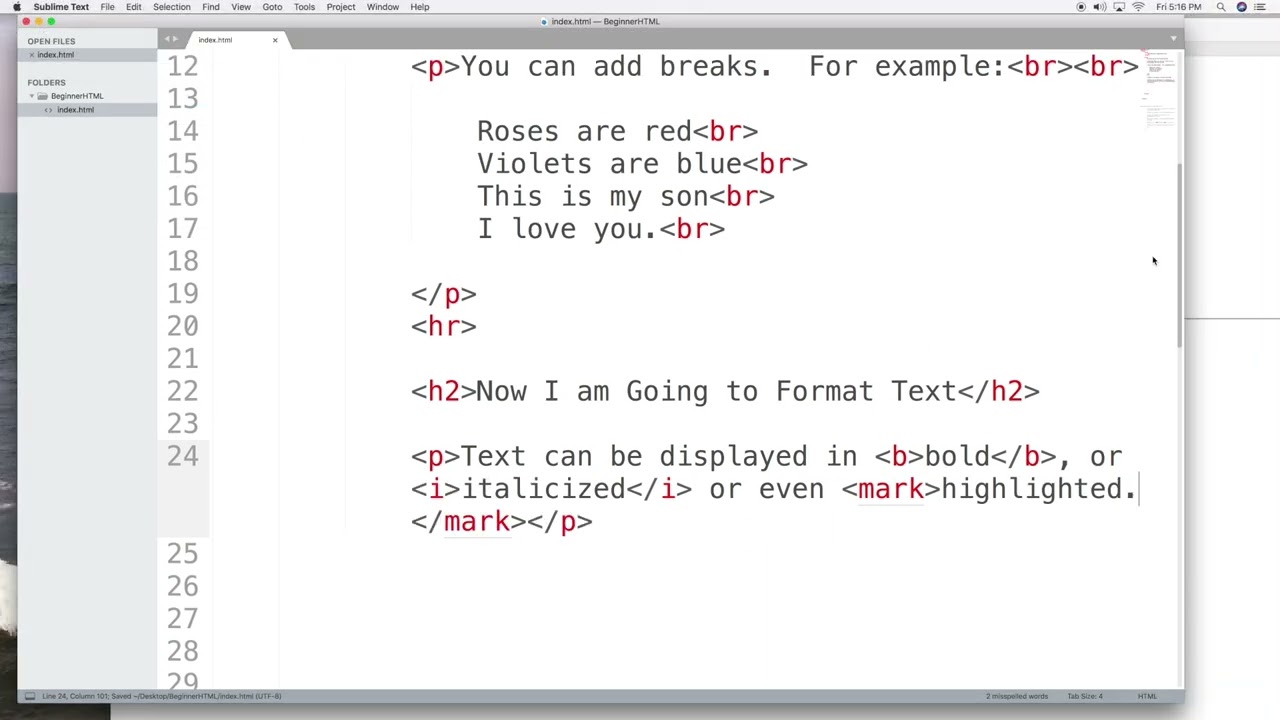Click 'Now I am Going to Format Text' heading

pos(716,391)
